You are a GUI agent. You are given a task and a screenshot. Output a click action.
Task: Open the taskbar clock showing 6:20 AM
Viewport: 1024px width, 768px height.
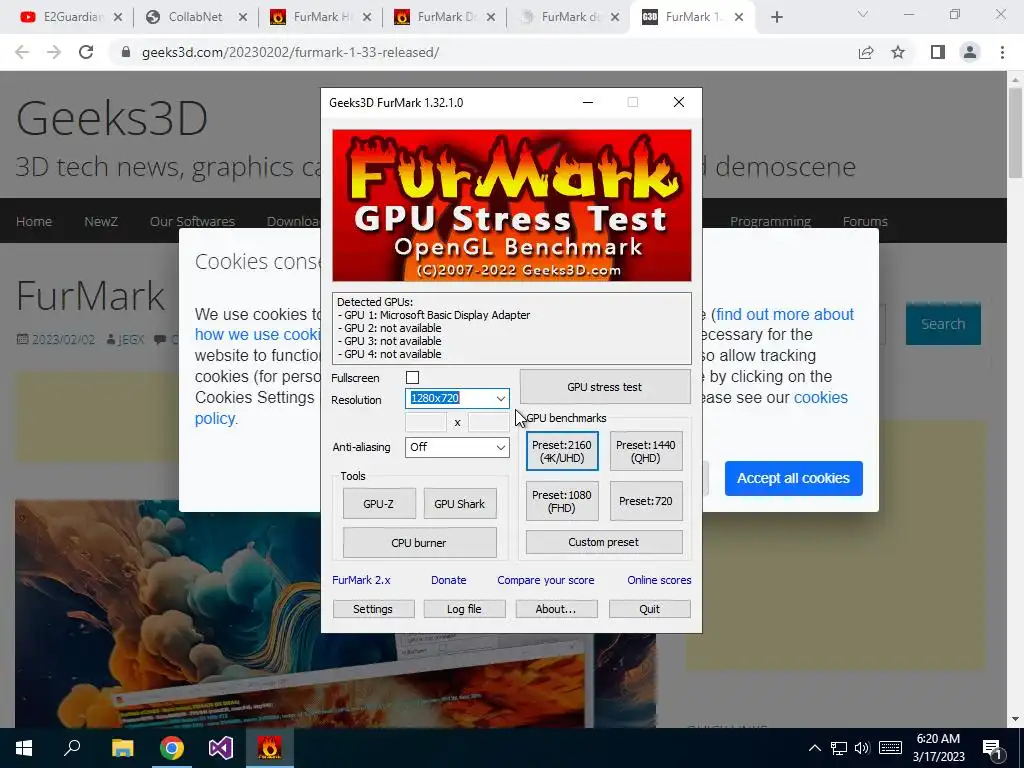pos(938,748)
